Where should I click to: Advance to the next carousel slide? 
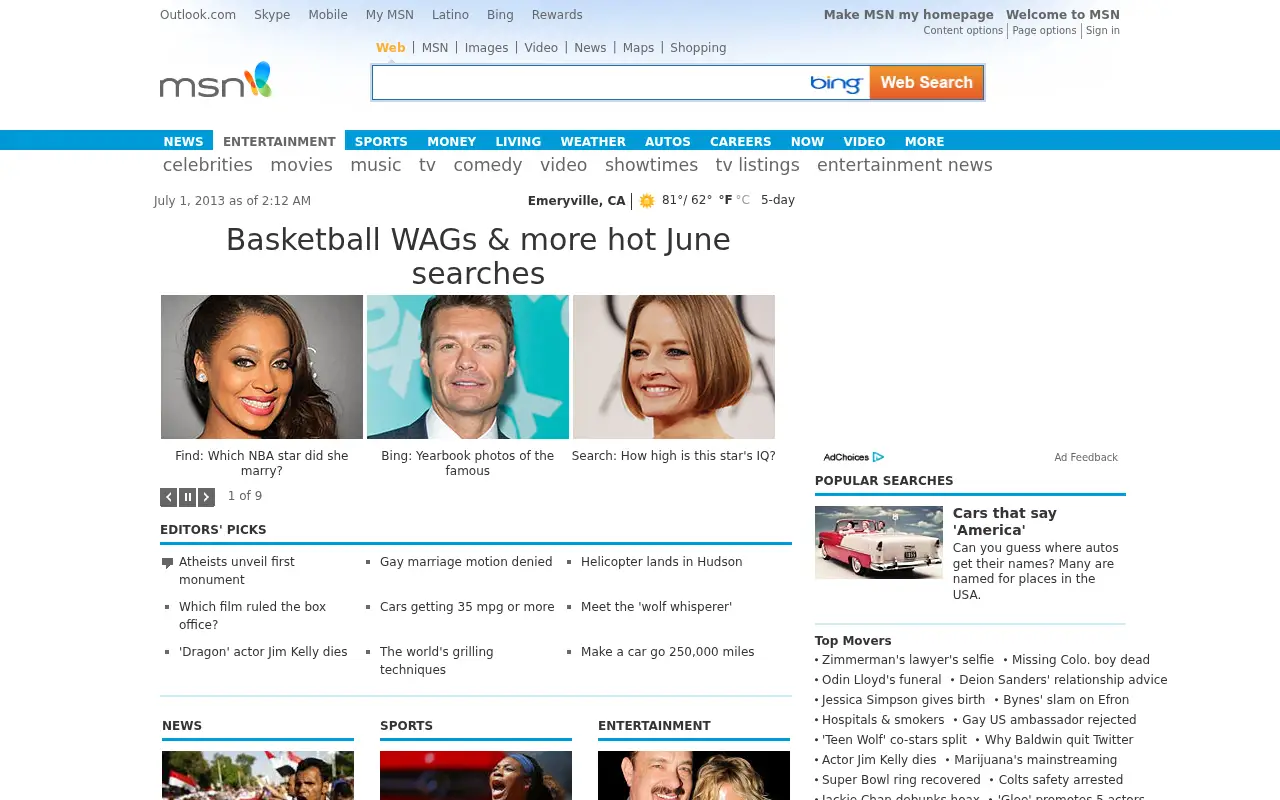pyautogui.click(x=206, y=497)
